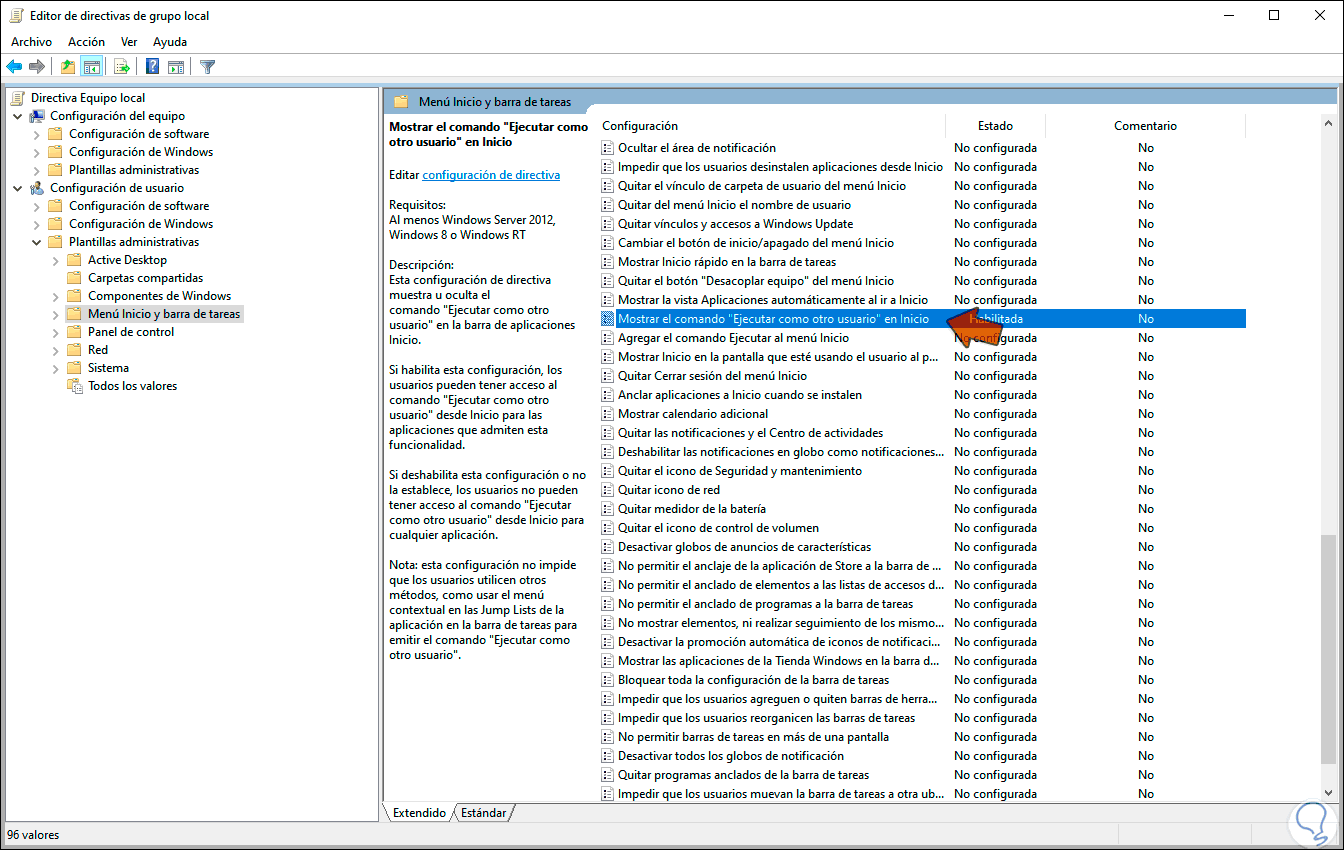The width and height of the screenshot is (1344, 850).
Task: Click the policy icon beside "Ocultar el área de notificación"
Action: point(607,148)
